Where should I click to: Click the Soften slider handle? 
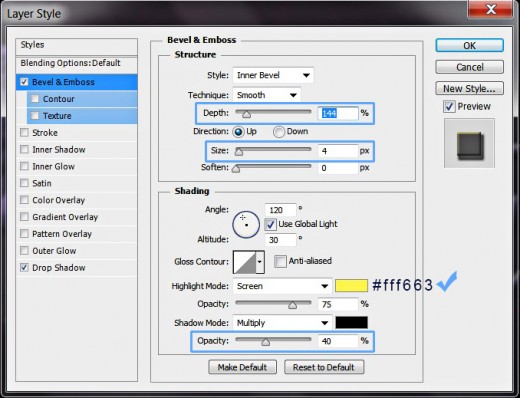[x=236, y=169]
